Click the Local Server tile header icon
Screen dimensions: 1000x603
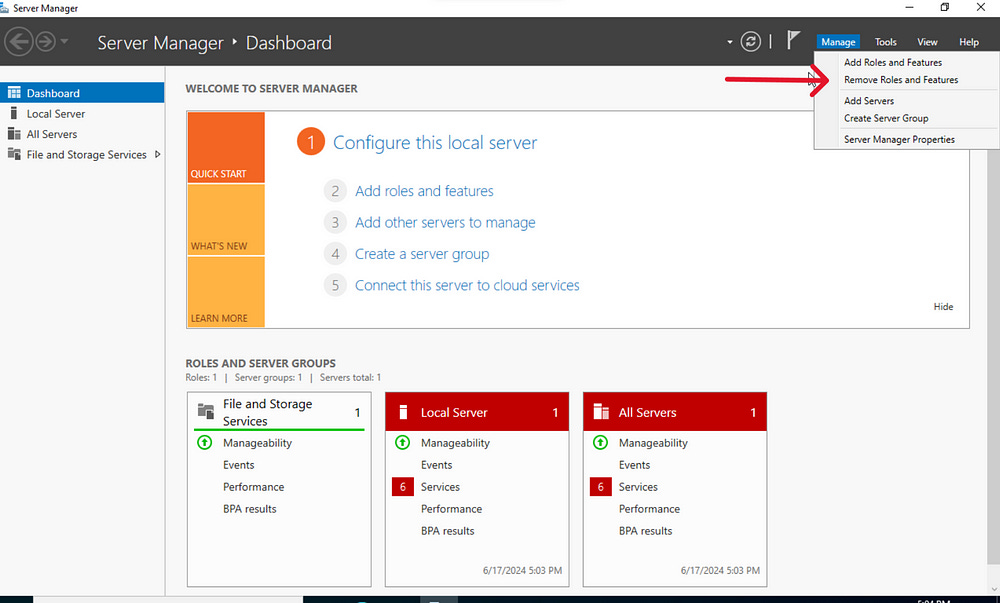tap(403, 412)
